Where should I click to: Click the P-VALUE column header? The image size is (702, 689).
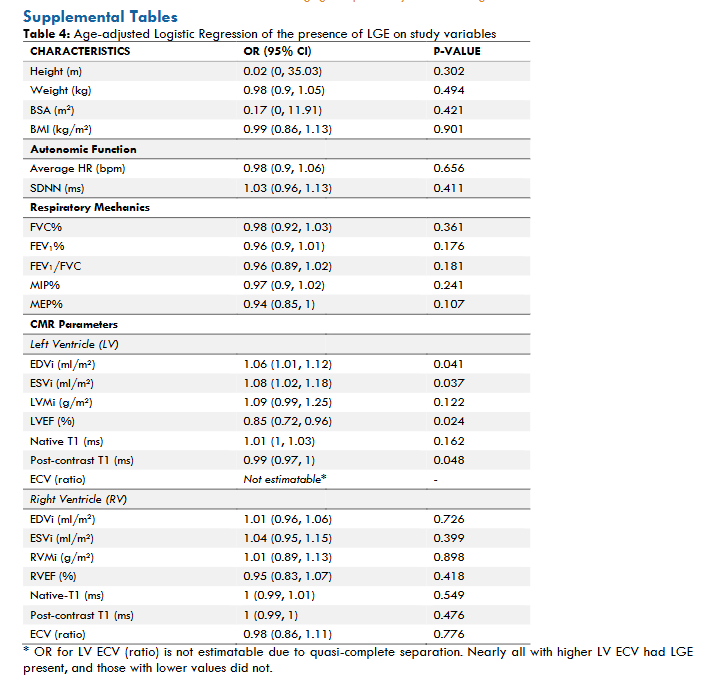click(x=456, y=51)
